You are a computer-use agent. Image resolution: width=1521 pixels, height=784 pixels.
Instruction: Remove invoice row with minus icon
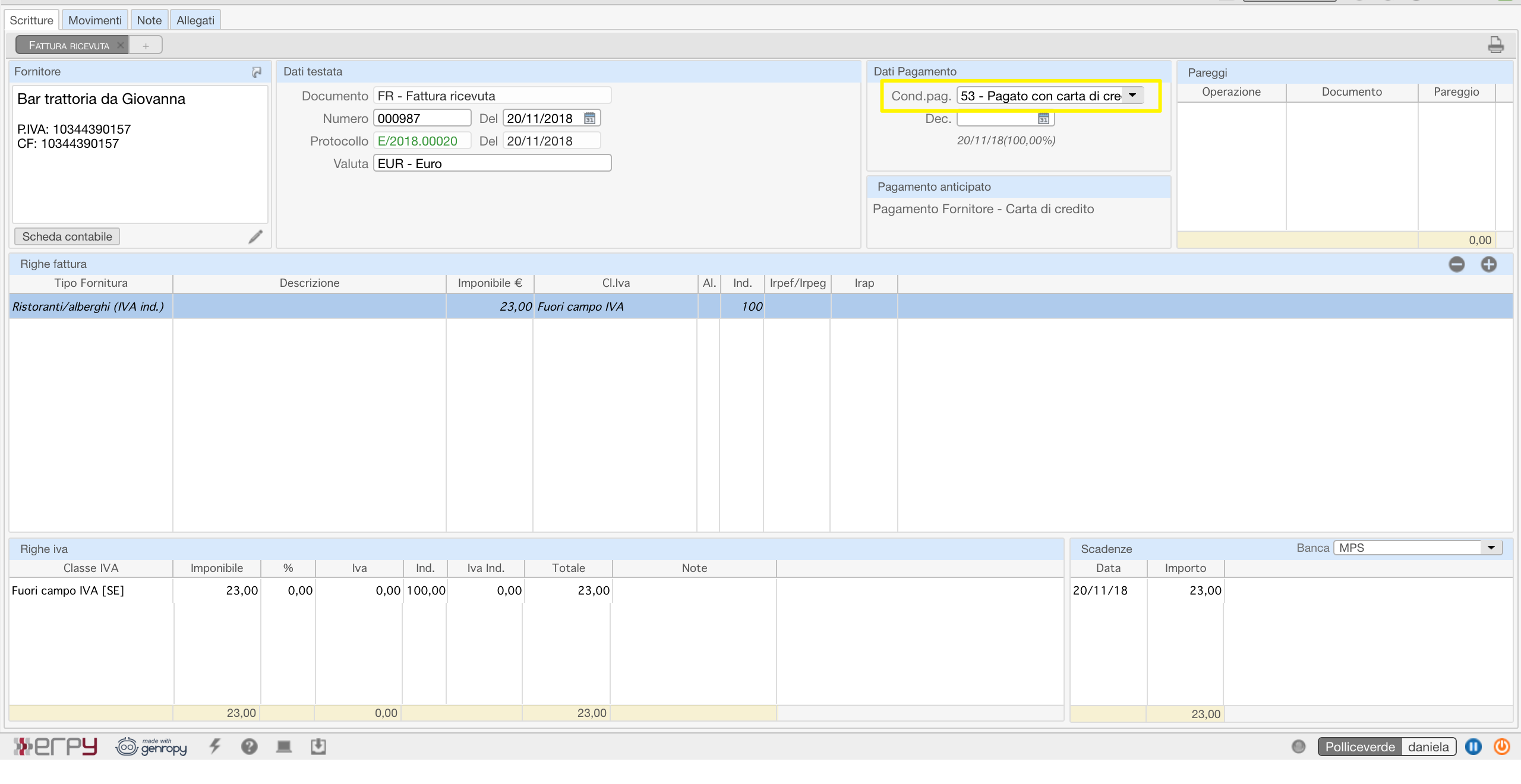[x=1456, y=264]
